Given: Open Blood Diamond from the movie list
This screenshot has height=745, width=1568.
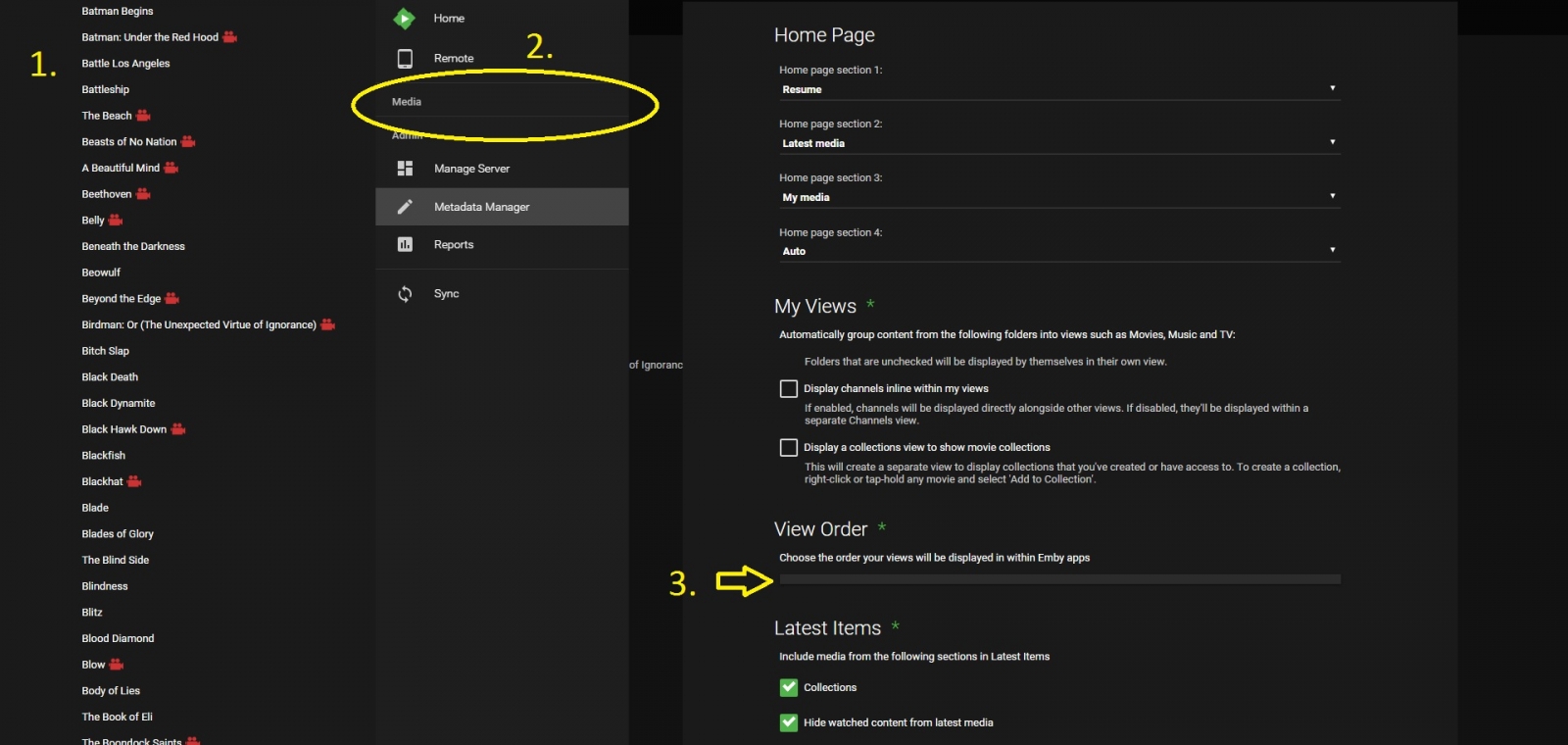Looking at the screenshot, I should click(118, 638).
